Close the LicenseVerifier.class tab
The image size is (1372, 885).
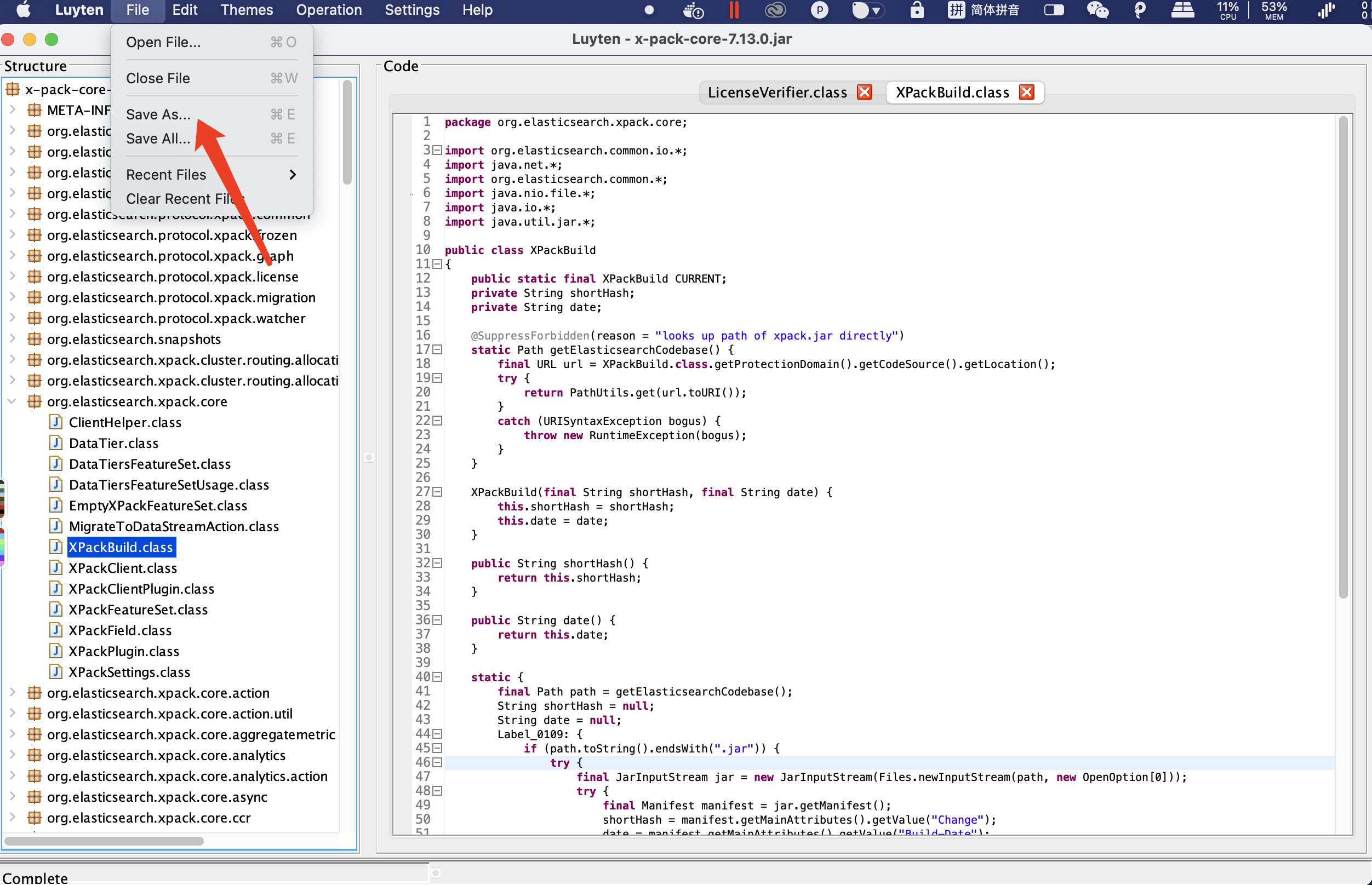point(865,92)
